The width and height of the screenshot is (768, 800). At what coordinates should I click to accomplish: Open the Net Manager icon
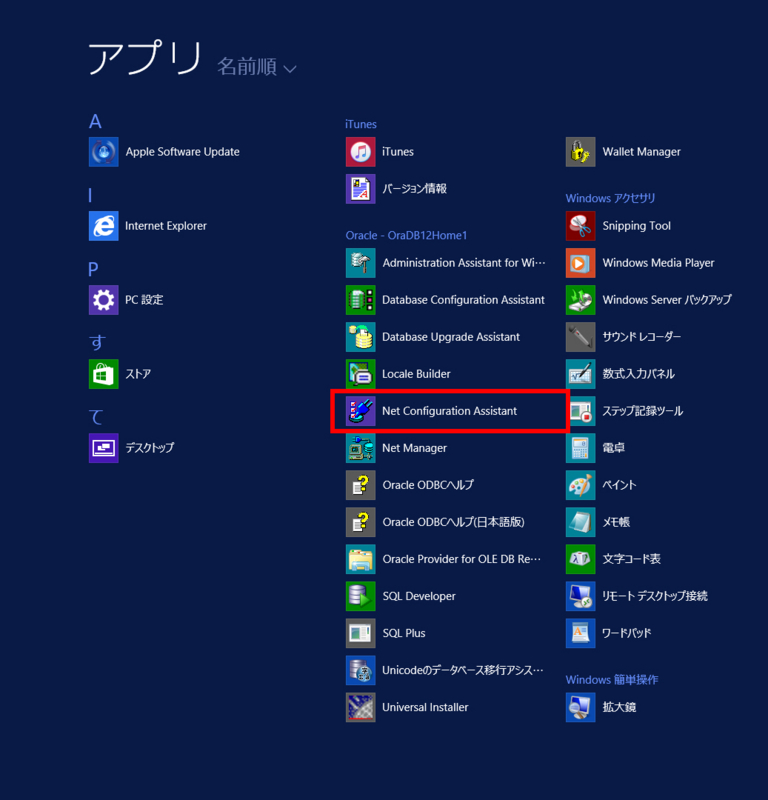(x=360, y=448)
